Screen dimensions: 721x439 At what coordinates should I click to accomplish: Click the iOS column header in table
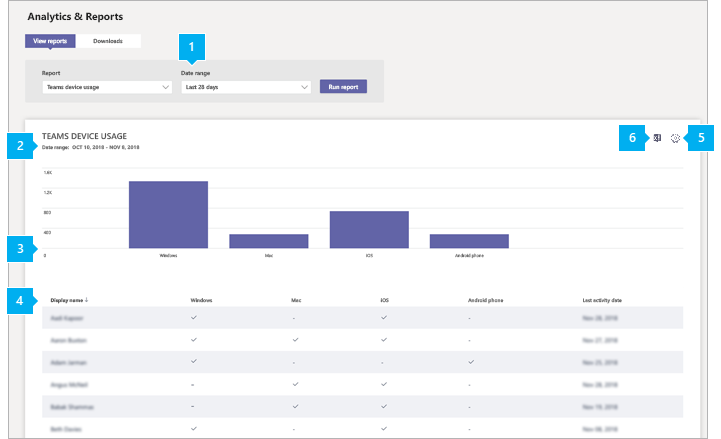(x=384, y=300)
